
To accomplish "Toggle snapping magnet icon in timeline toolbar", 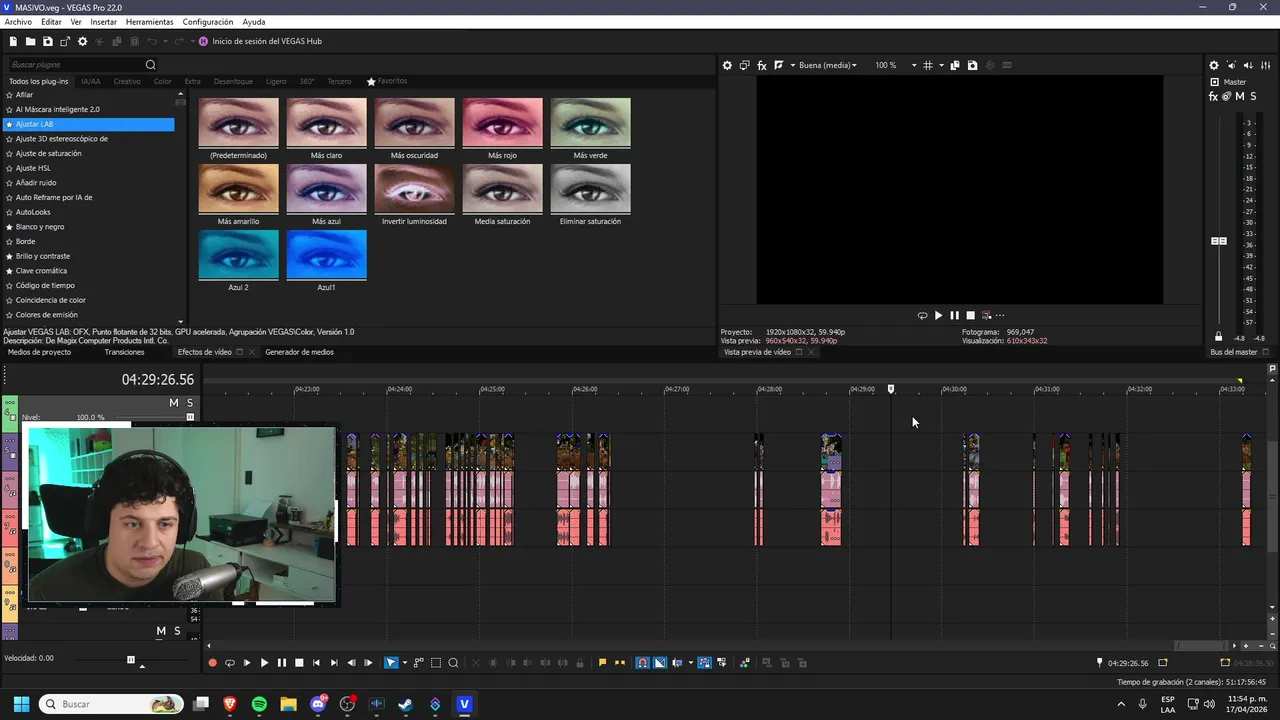I will (642, 662).
